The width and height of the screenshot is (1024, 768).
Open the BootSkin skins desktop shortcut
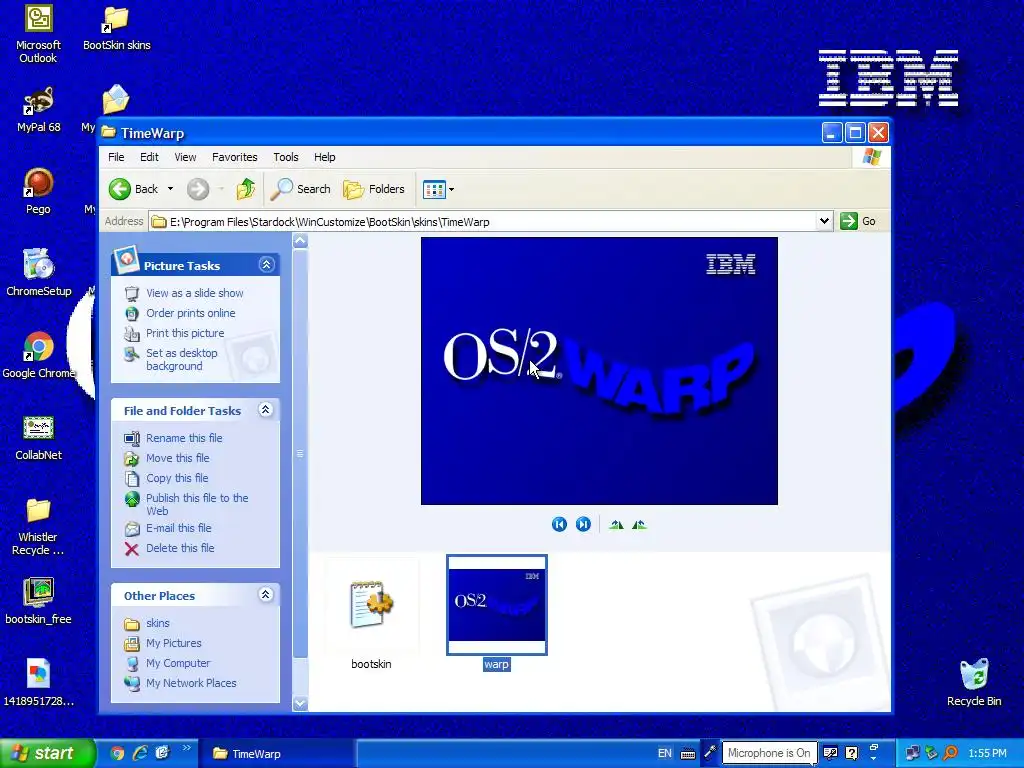(x=116, y=28)
